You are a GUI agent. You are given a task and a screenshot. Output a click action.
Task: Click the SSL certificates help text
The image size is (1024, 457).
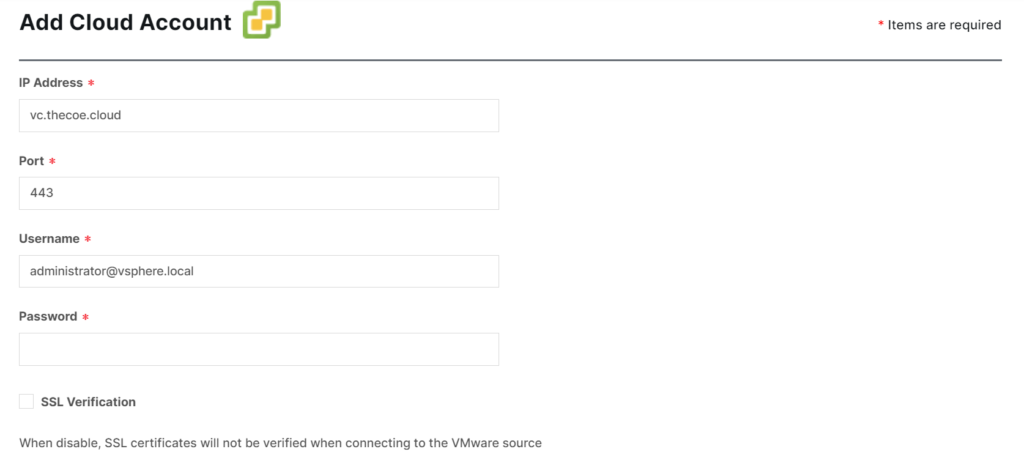(x=280, y=443)
